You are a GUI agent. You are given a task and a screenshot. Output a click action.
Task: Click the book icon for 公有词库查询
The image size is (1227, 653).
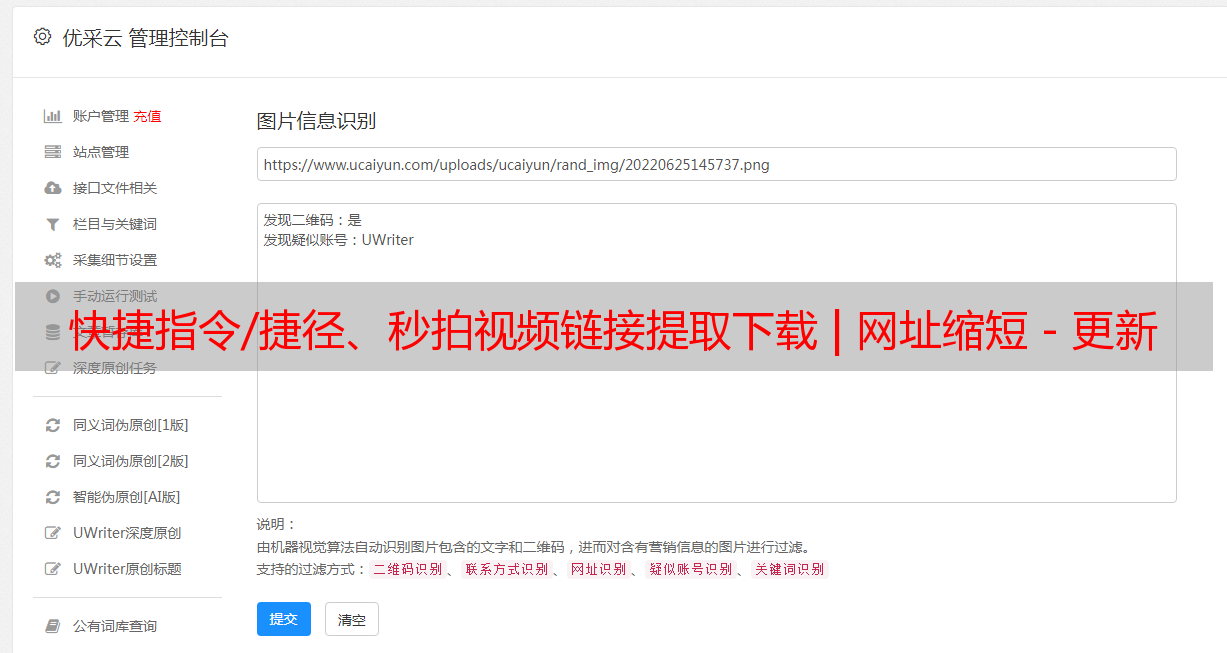[x=53, y=626]
